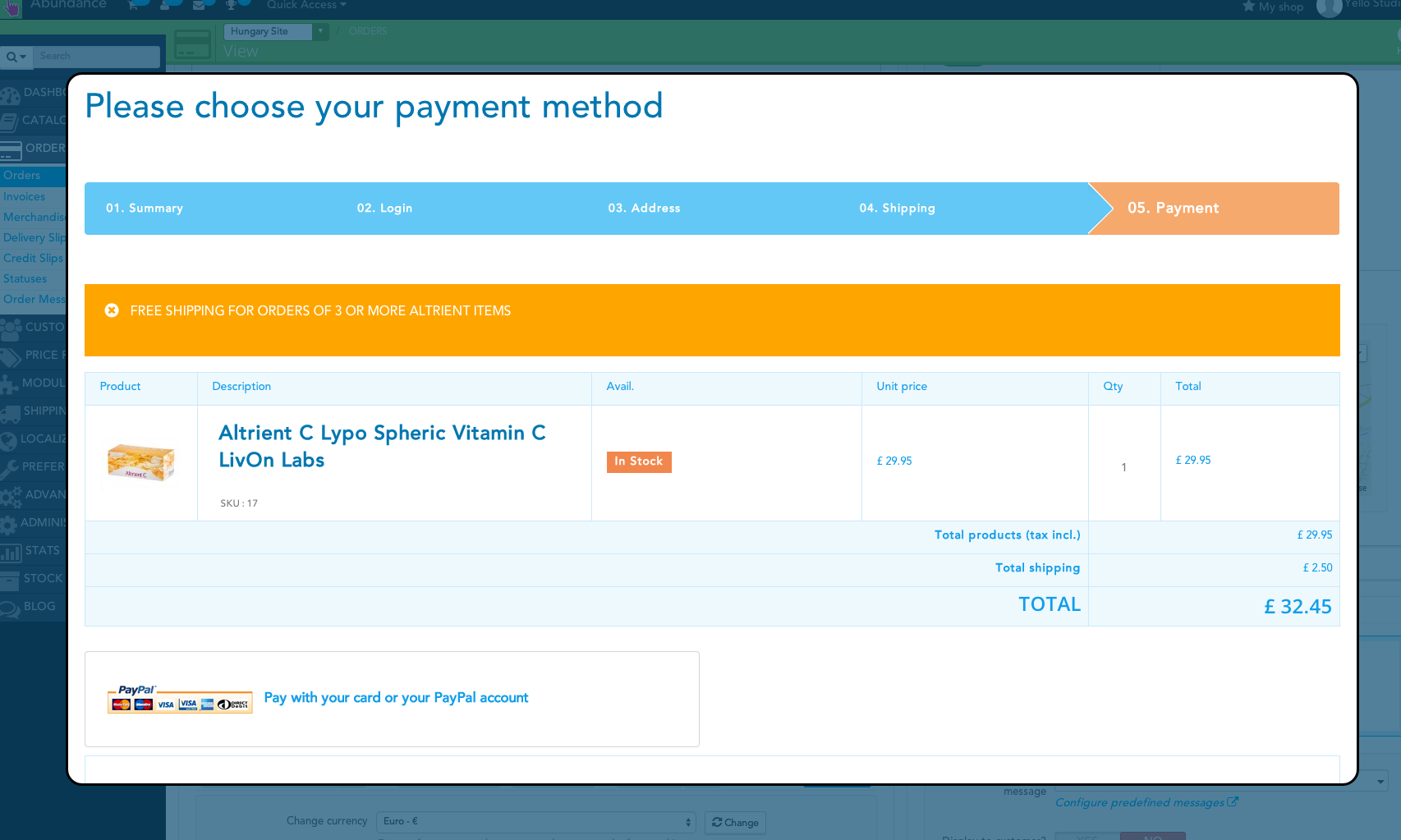
Task: Click the Stats bar chart icon
Action: pos(11,553)
